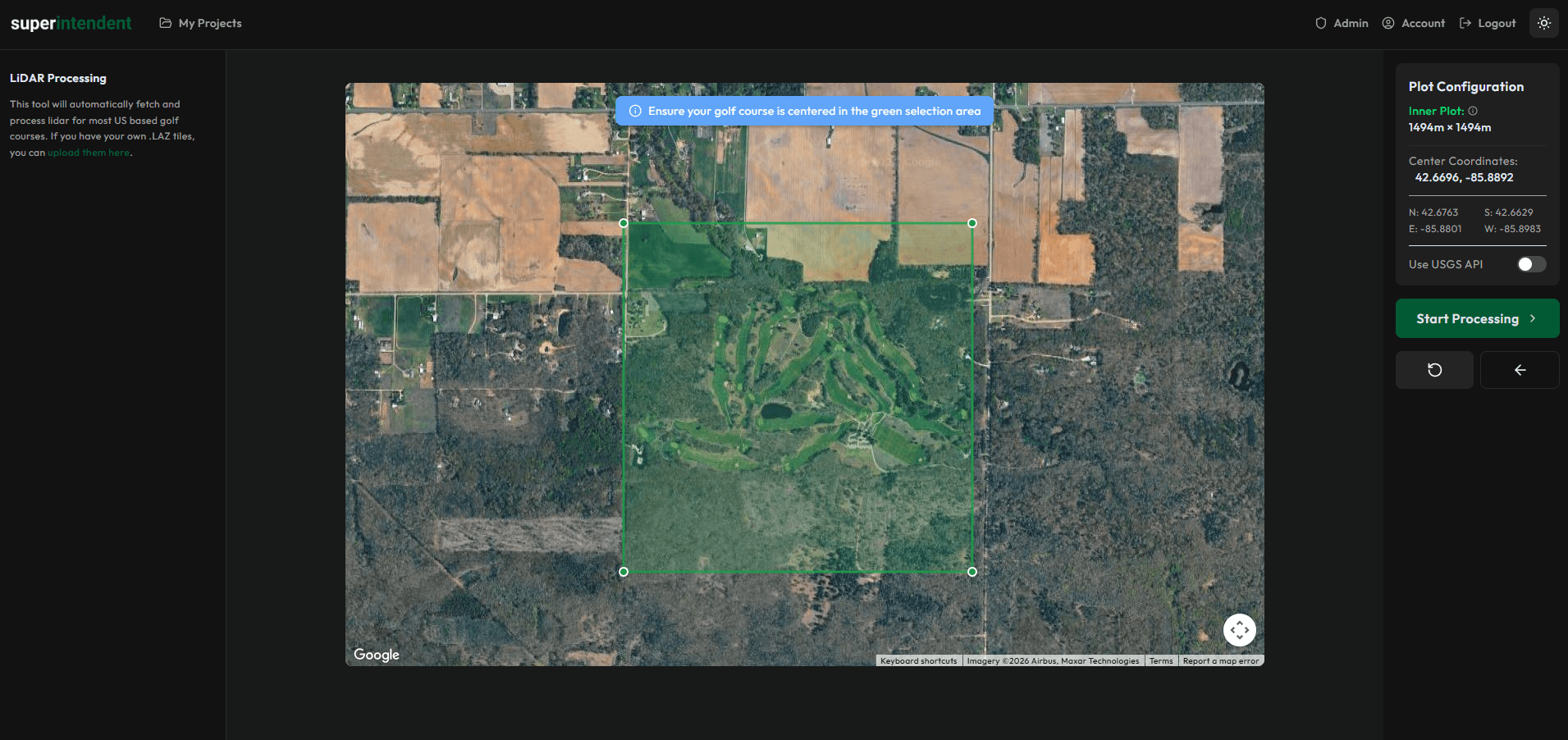Open the Inner Plot info tooltip icon

(1474, 110)
